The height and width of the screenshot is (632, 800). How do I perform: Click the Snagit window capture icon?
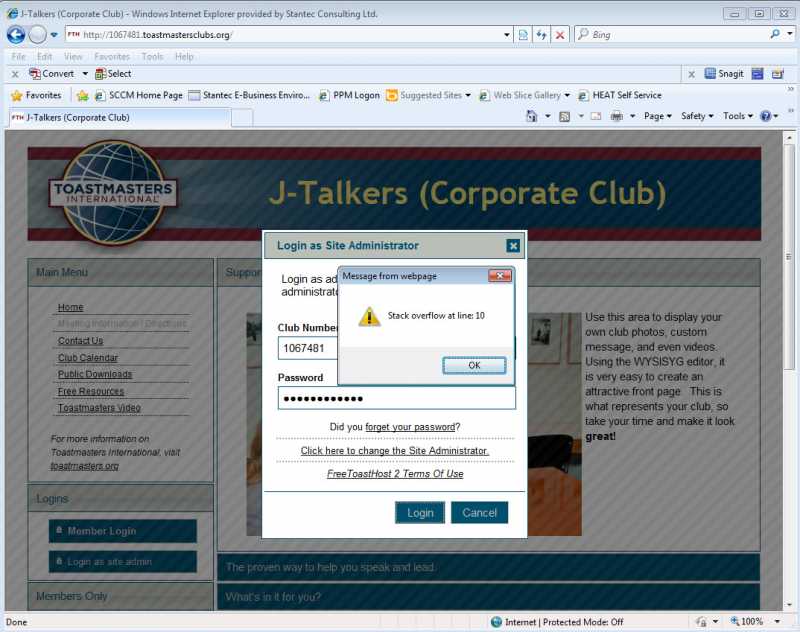tap(757, 74)
